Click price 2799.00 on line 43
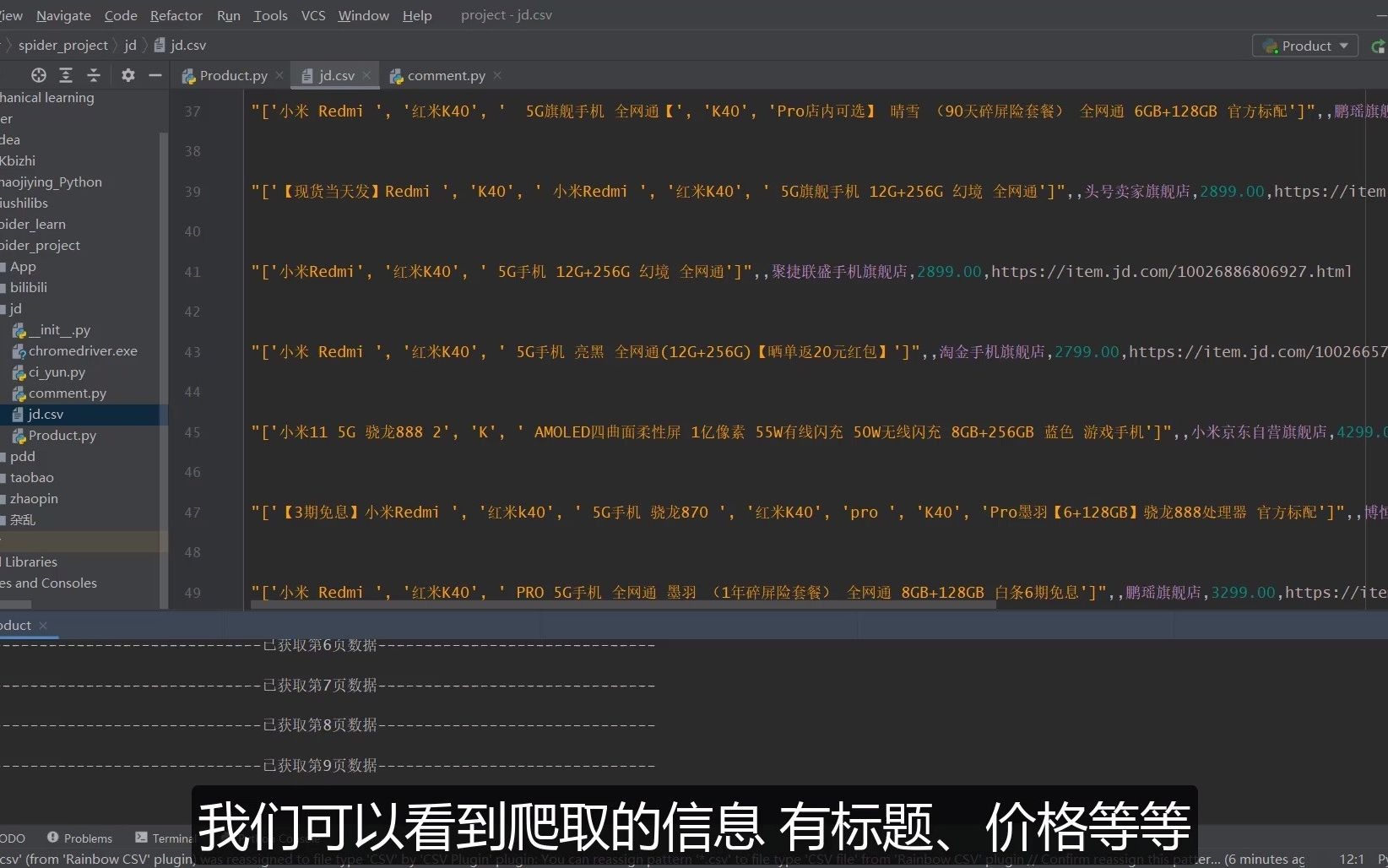 click(x=1087, y=352)
